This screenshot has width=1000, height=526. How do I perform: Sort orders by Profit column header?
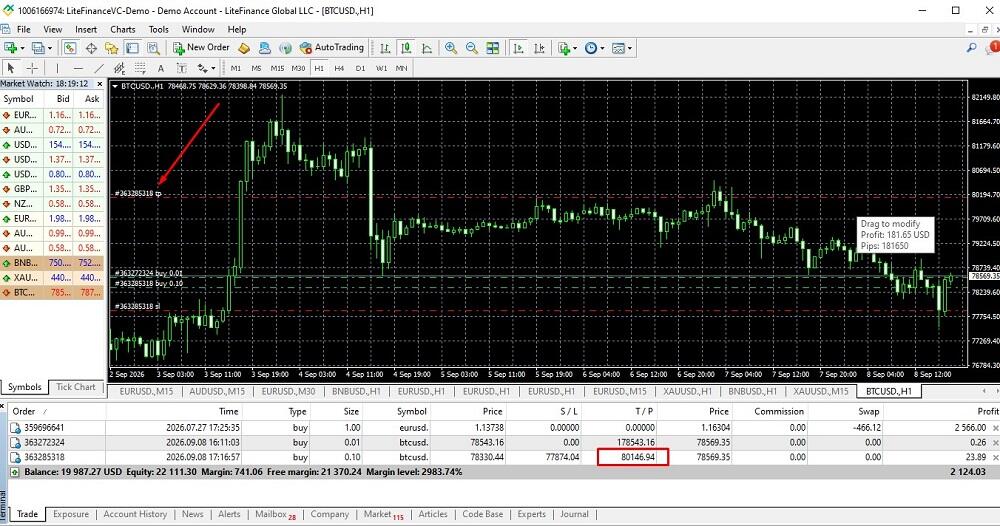click(987, 411)
